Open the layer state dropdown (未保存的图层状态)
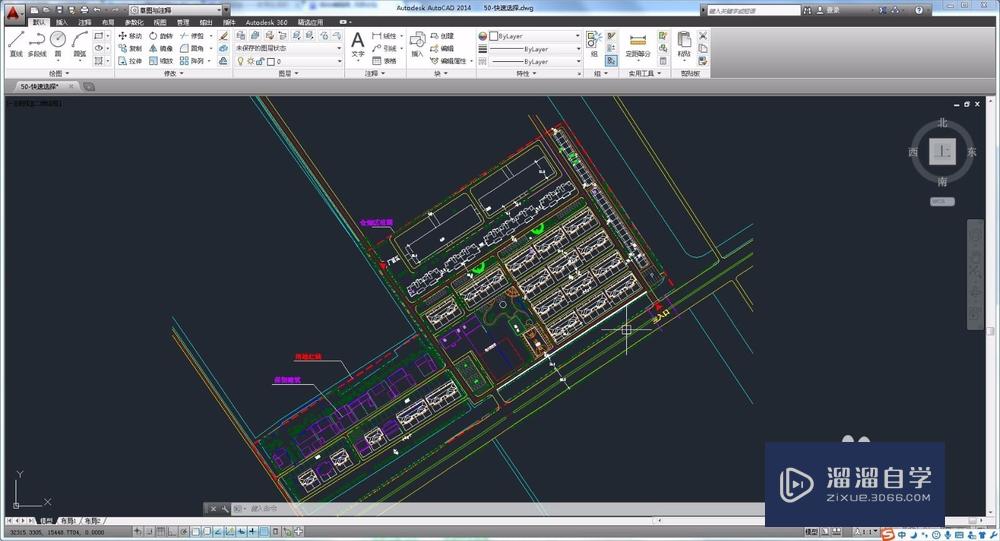Image resolution: width=1000 pixels, height=541 pixels. tap(288, 48)
